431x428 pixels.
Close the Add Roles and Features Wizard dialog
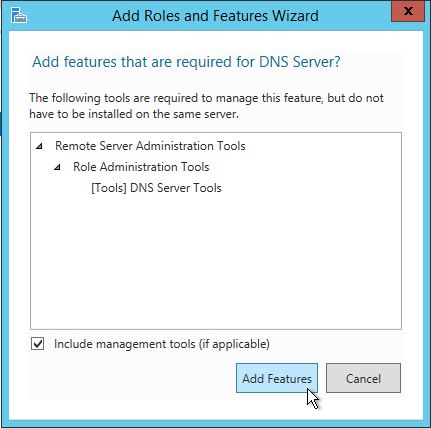408,11
